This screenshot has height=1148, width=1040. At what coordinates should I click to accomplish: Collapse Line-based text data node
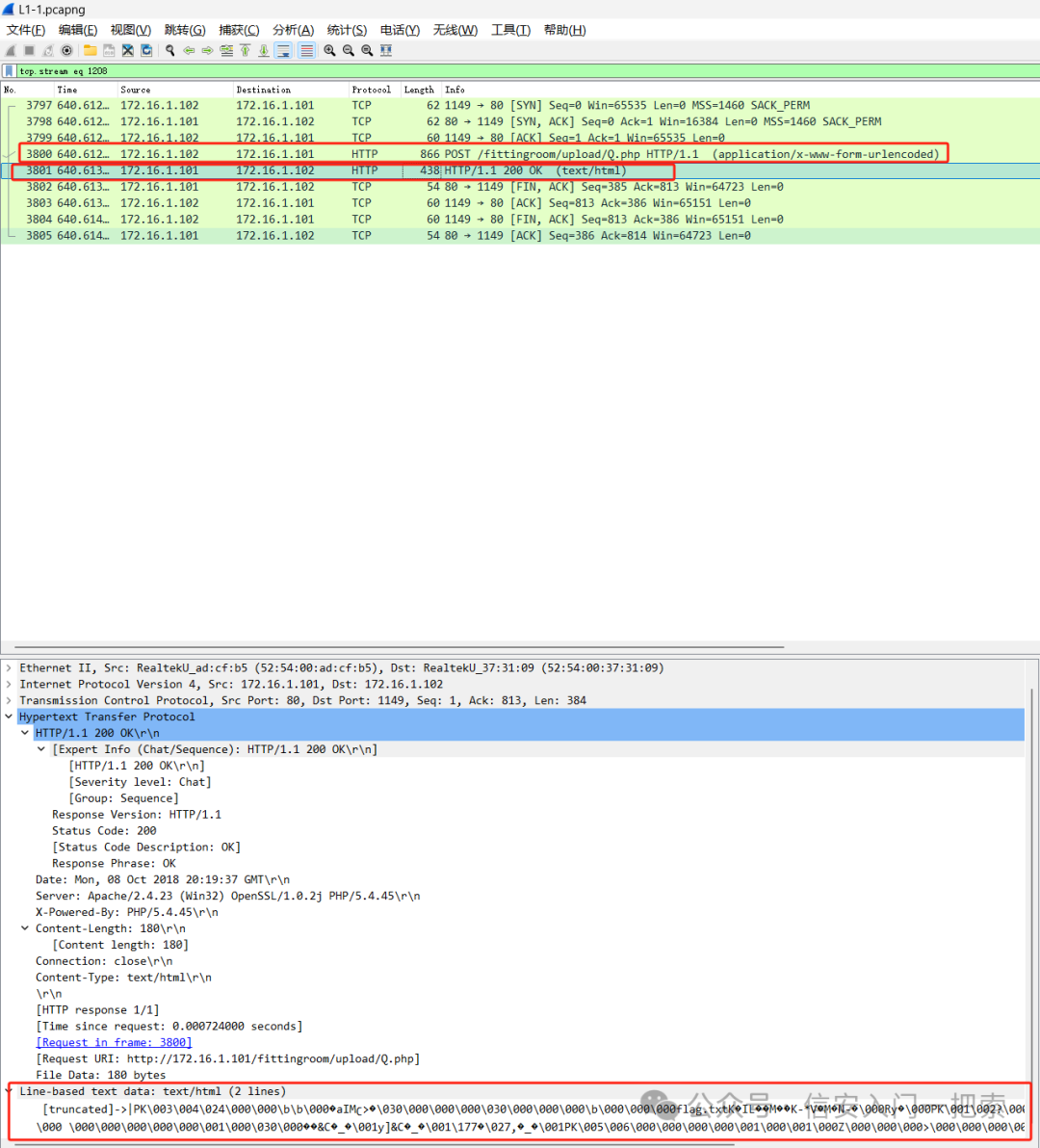9,1091
